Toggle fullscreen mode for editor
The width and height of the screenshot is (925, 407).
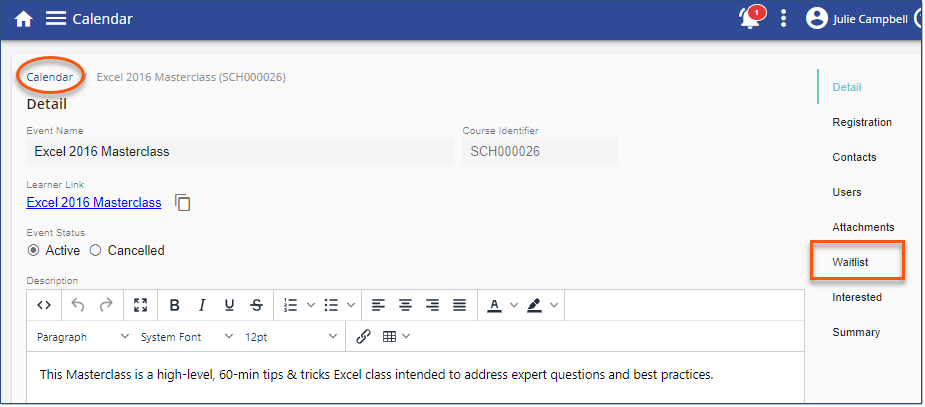[140, 305]
